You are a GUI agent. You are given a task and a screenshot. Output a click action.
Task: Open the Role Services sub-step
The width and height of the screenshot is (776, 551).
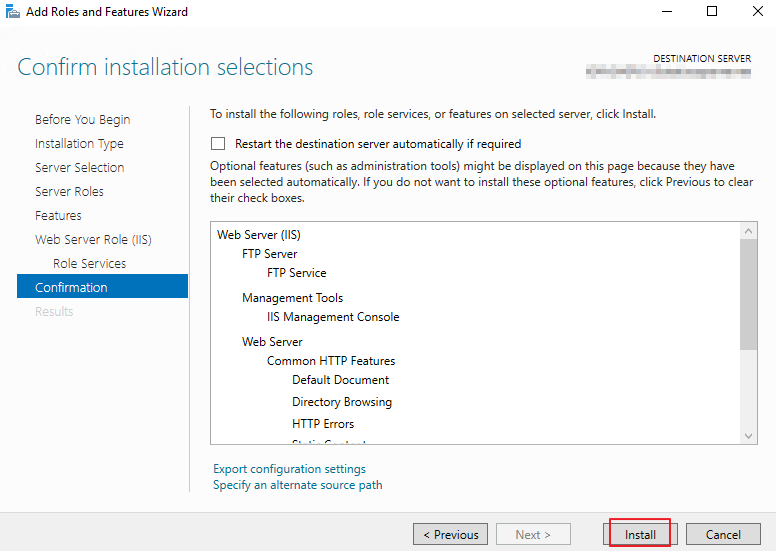pos(90,263)
